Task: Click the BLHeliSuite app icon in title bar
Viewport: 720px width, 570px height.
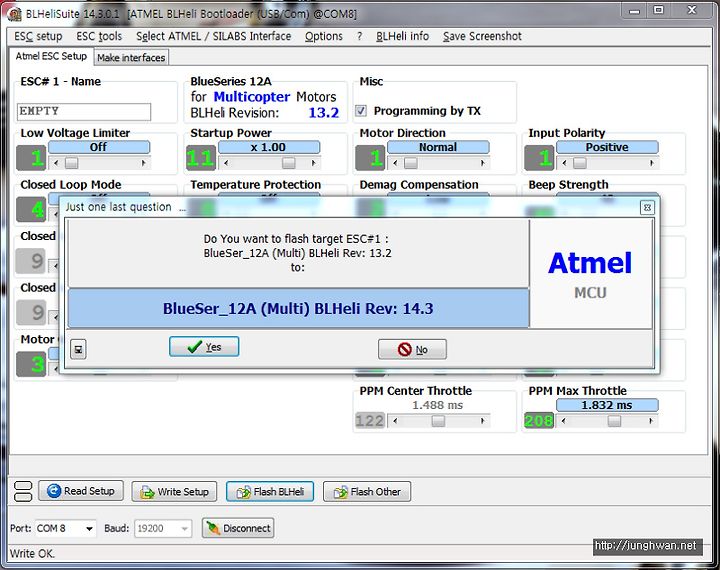Action: coord(15,14)
